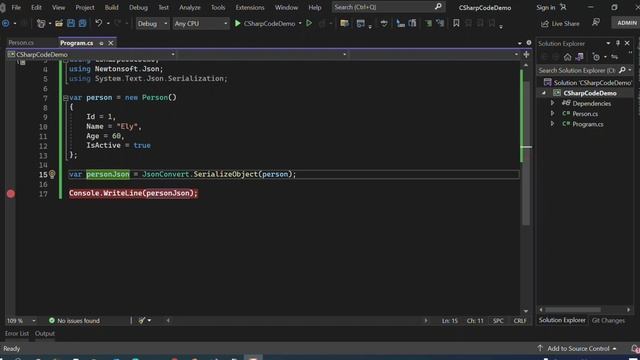The image size is (640, 360).
Task: Close the Program.cs tab
Action: coord(111,43)
